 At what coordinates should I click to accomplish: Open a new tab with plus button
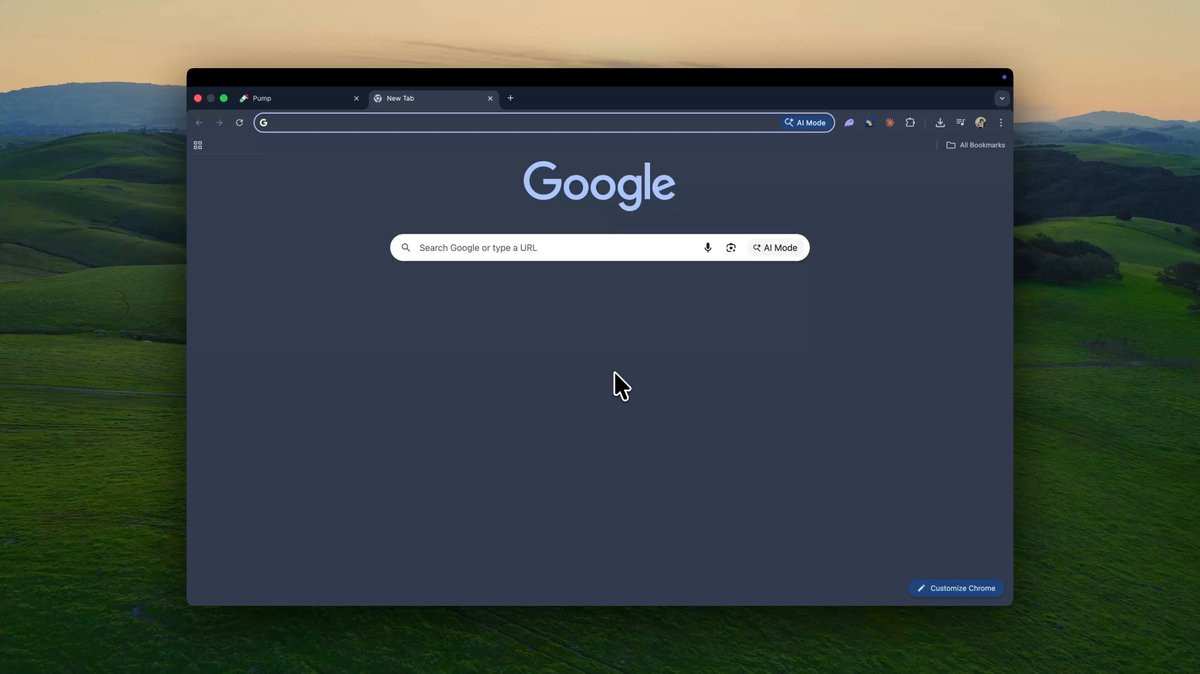510,98
